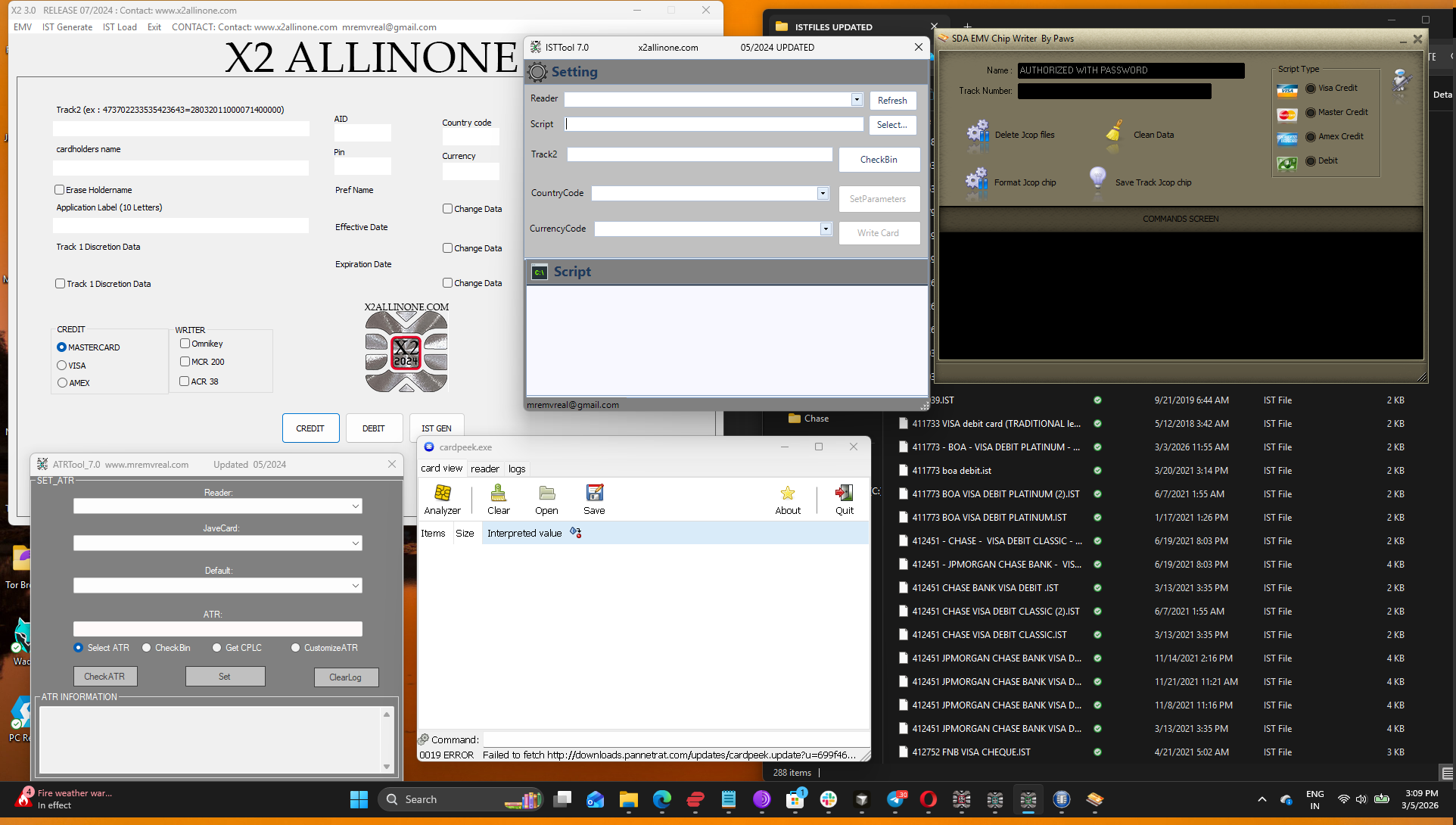Click the Amex card logo in Script Type
The height and width of the screenshot is (825, 1456).
1287,139
